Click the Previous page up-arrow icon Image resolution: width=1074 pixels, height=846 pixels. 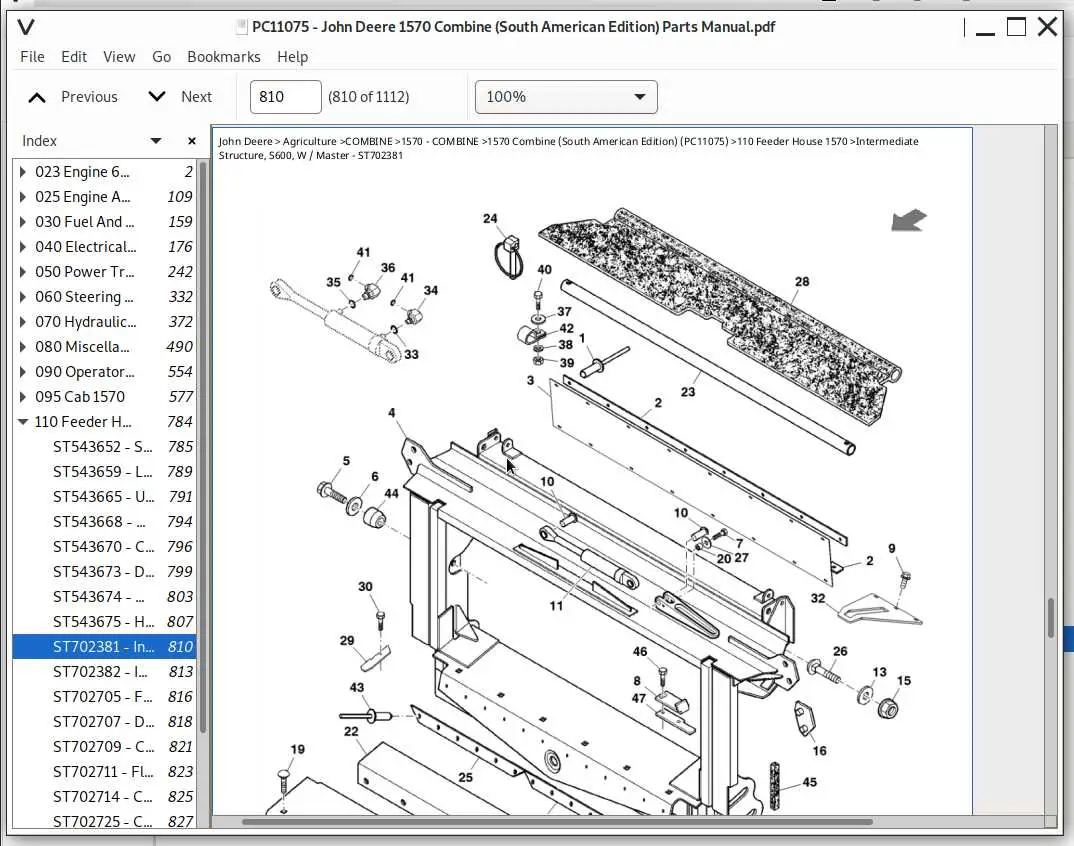coord(37,97)
